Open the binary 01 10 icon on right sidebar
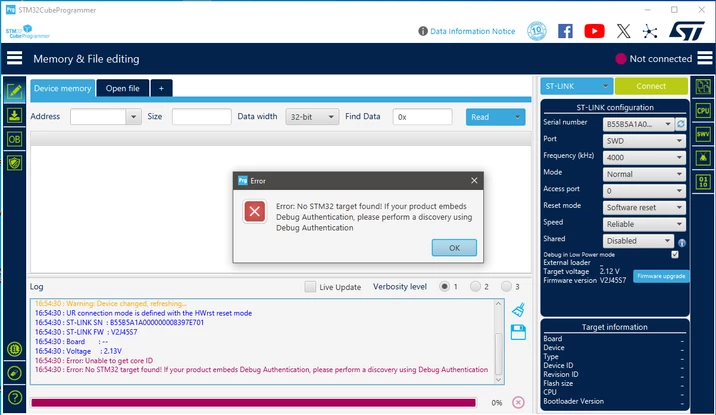Image resolution: width=716 pixels, height=415 pixels. (x=703, y=182)
